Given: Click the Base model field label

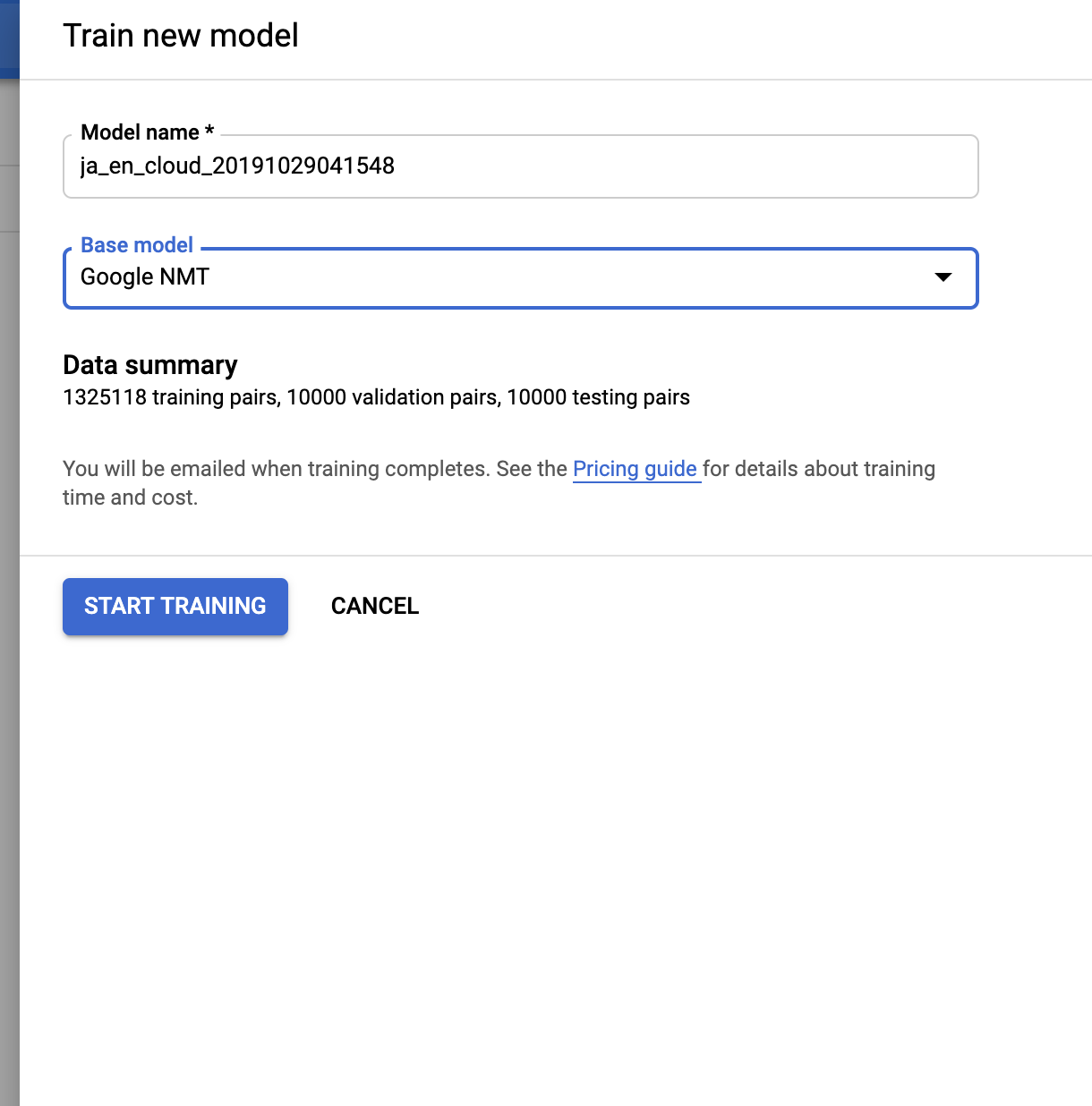Looking at the screenshot, I should pyautogui.click(x=137, y=244).
